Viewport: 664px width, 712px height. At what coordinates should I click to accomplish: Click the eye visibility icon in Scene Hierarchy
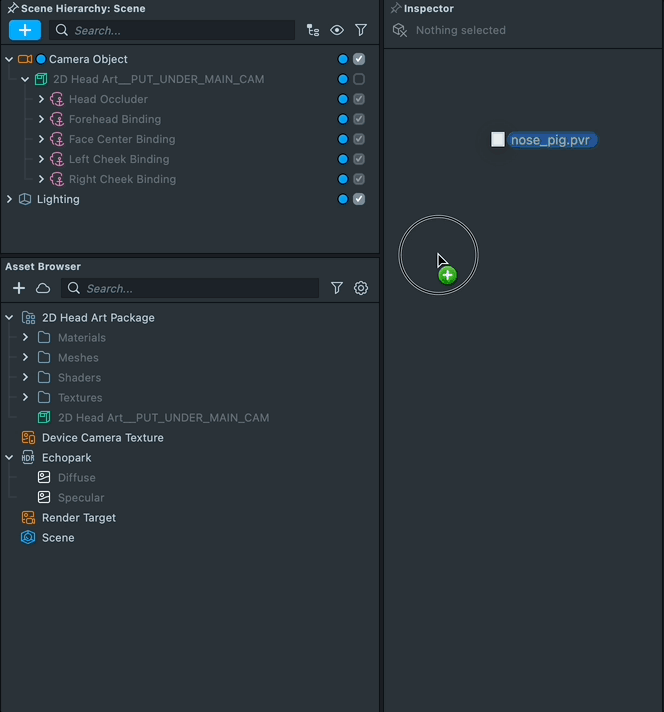[337, 30]
